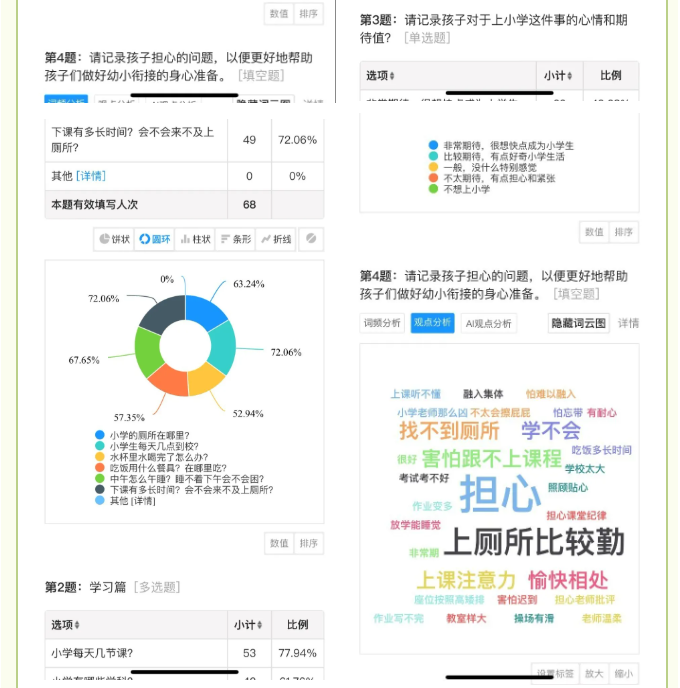Toggle legend dot for 下课有多长时间

point(100,489)
